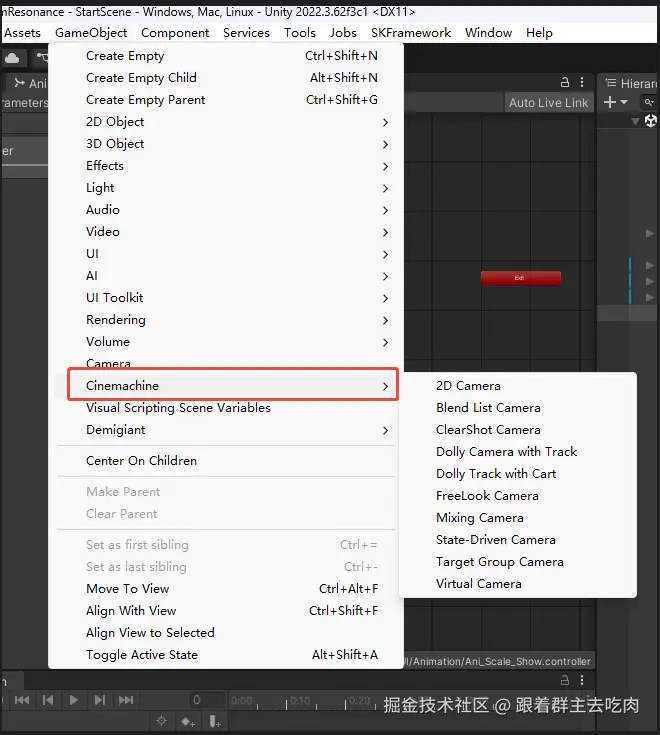Select Move To View
Viewport: 660px width, 735px height.
tap(226, 589)
